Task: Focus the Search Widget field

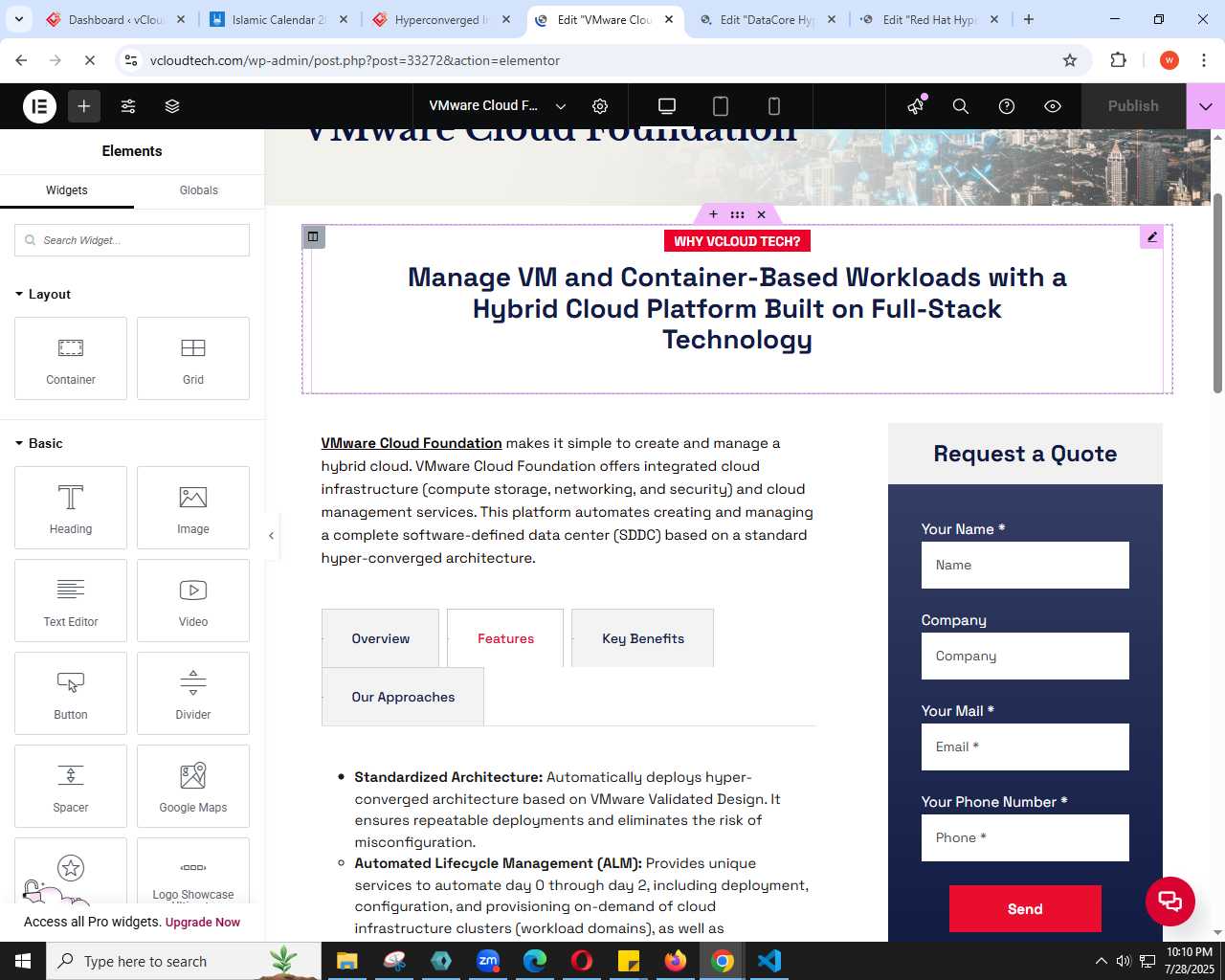Action: [132, 240]
